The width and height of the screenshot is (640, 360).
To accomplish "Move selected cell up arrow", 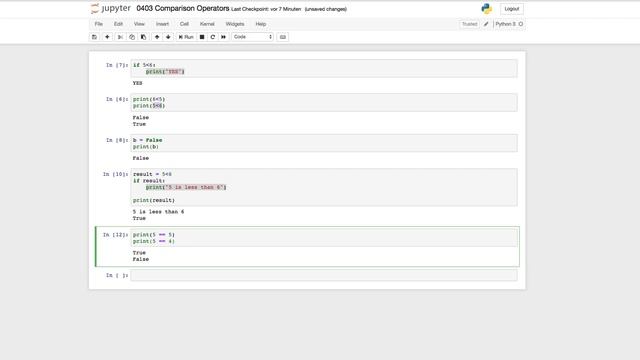I will tap(157, 37).
